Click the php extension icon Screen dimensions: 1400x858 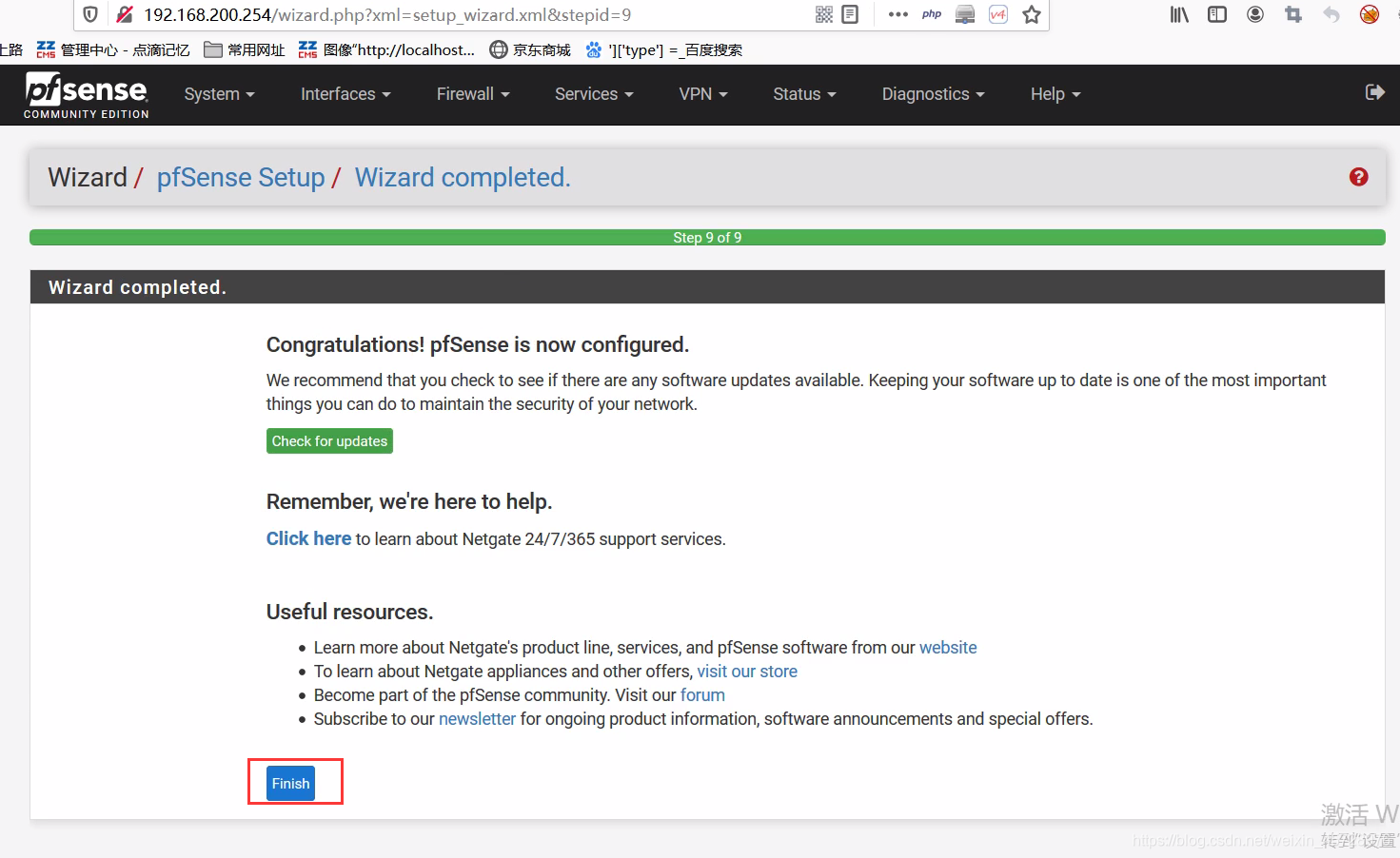pyautogui.click(x=932, y=14)
